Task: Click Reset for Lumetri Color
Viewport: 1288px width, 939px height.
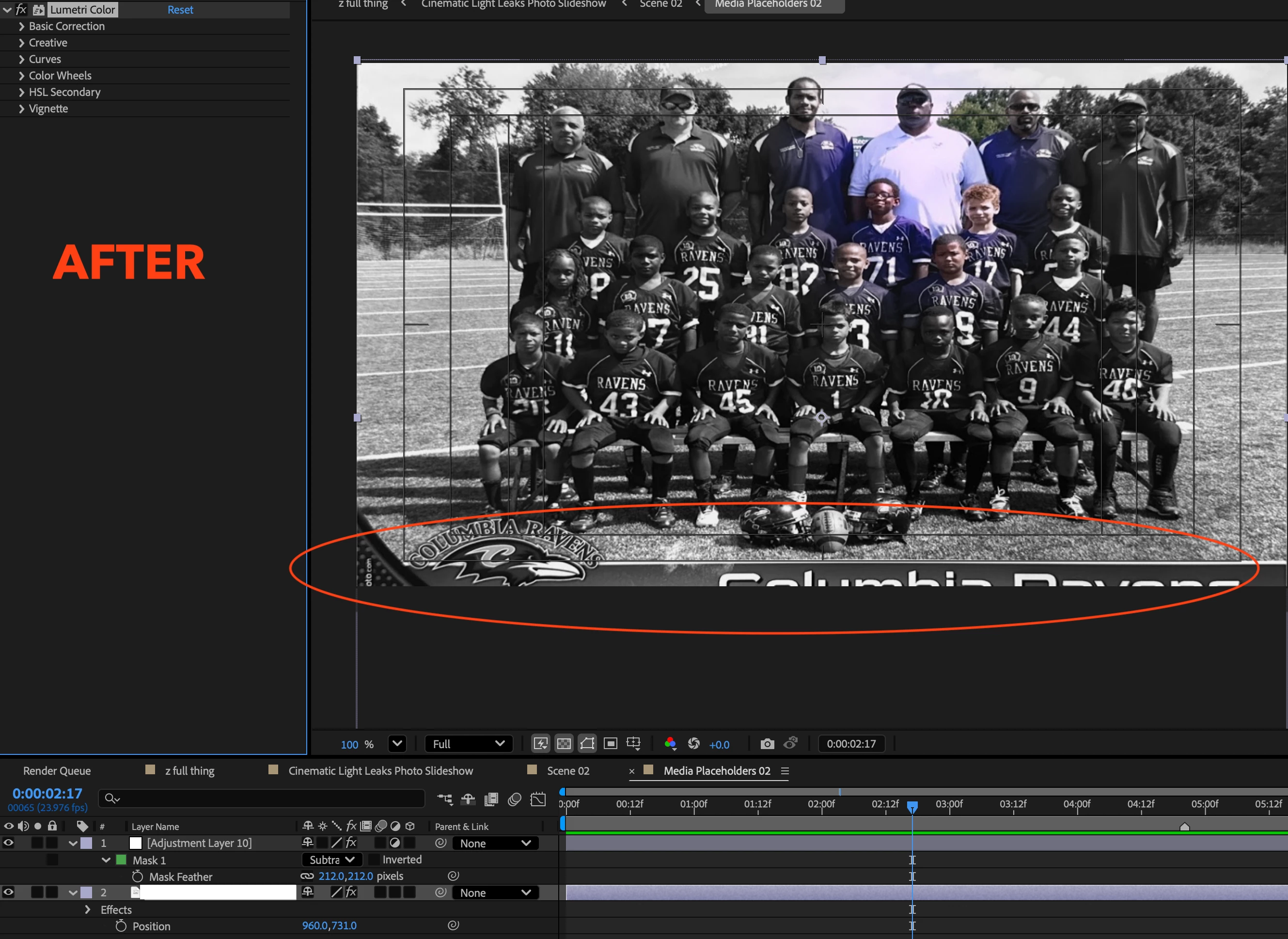Action: (180, 10)
